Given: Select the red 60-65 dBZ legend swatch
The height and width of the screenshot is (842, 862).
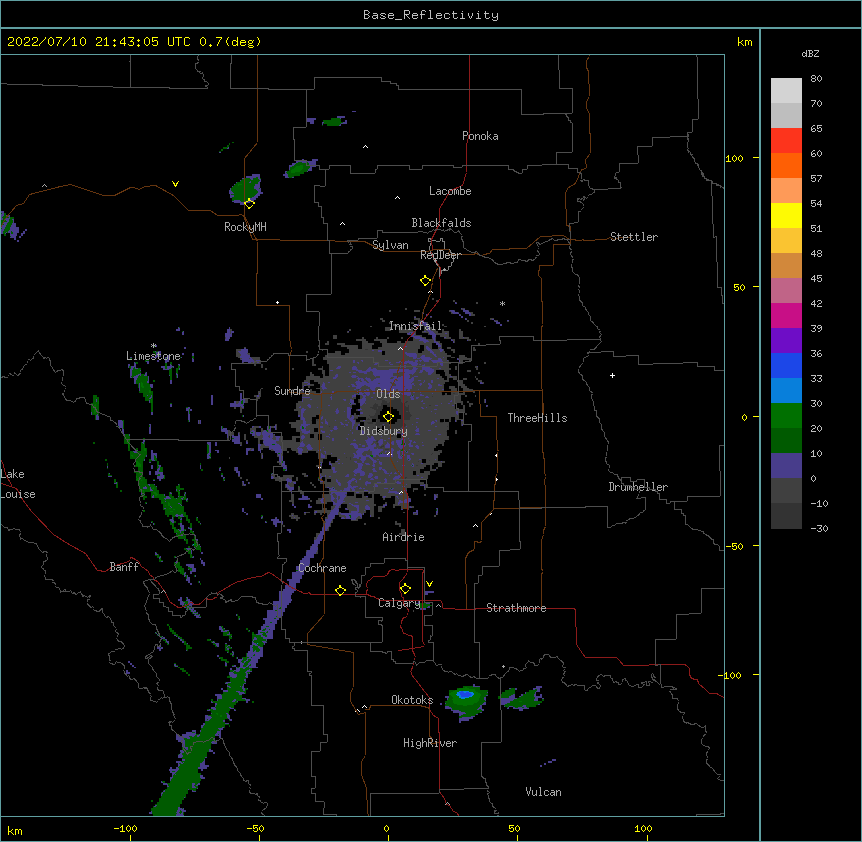Looking at the screenshot, I should coord(786,140).
